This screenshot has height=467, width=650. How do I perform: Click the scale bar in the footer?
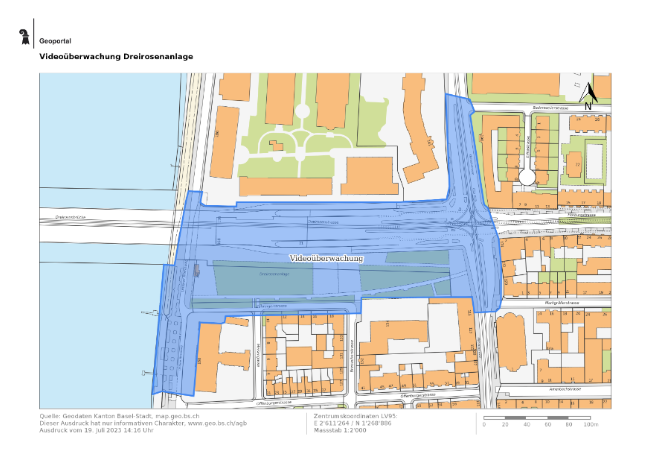click(x=540, y=416)
